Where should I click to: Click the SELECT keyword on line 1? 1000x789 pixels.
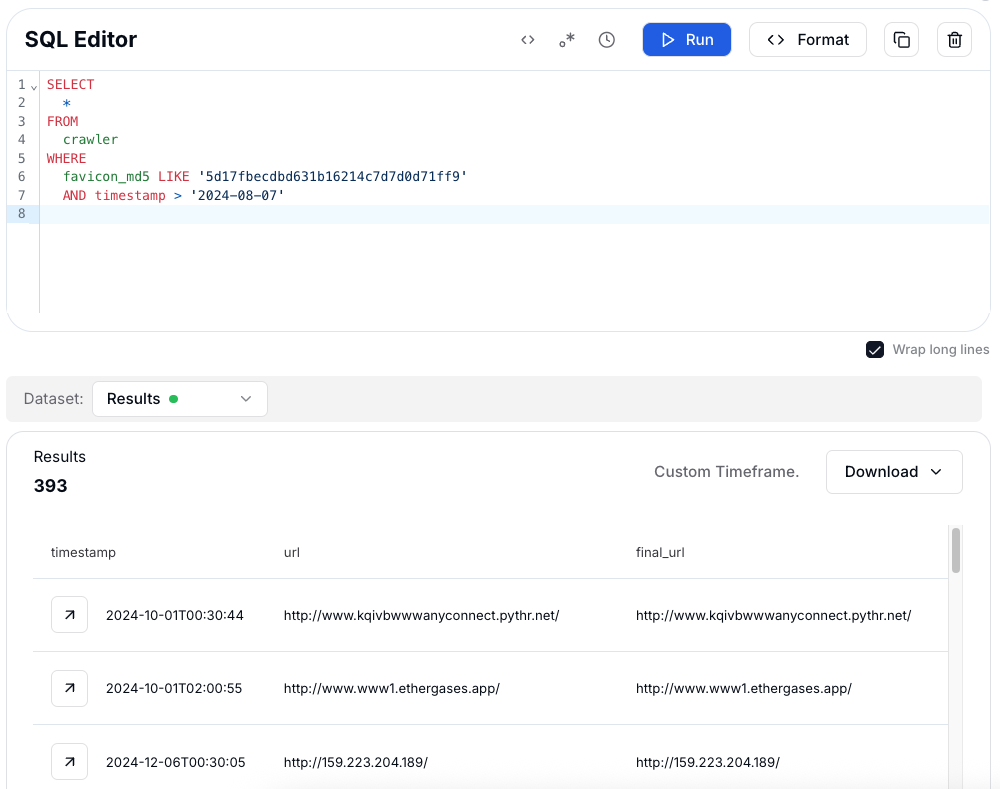(70, 84)
